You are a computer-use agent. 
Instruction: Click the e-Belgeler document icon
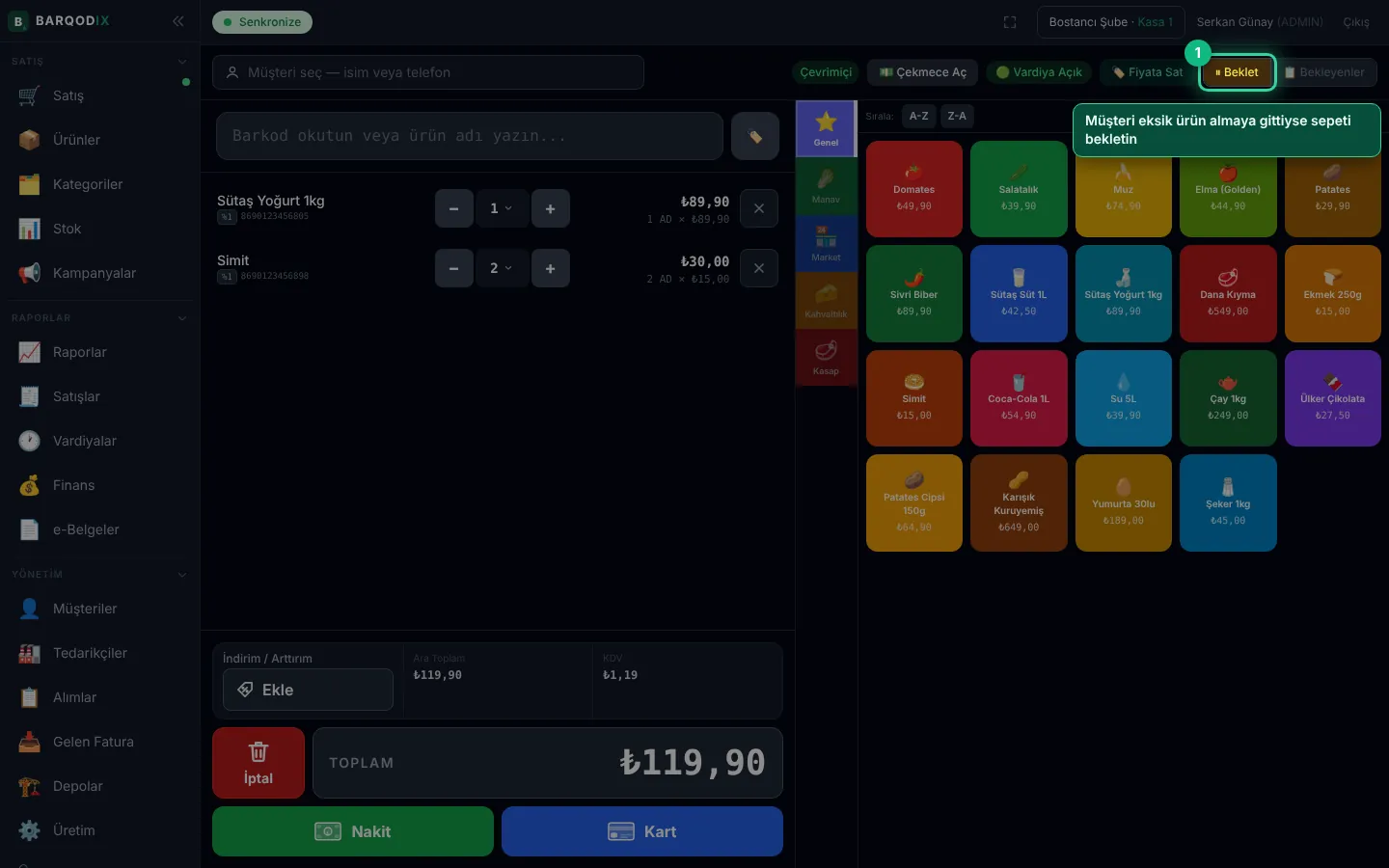(x=30, y=529)
